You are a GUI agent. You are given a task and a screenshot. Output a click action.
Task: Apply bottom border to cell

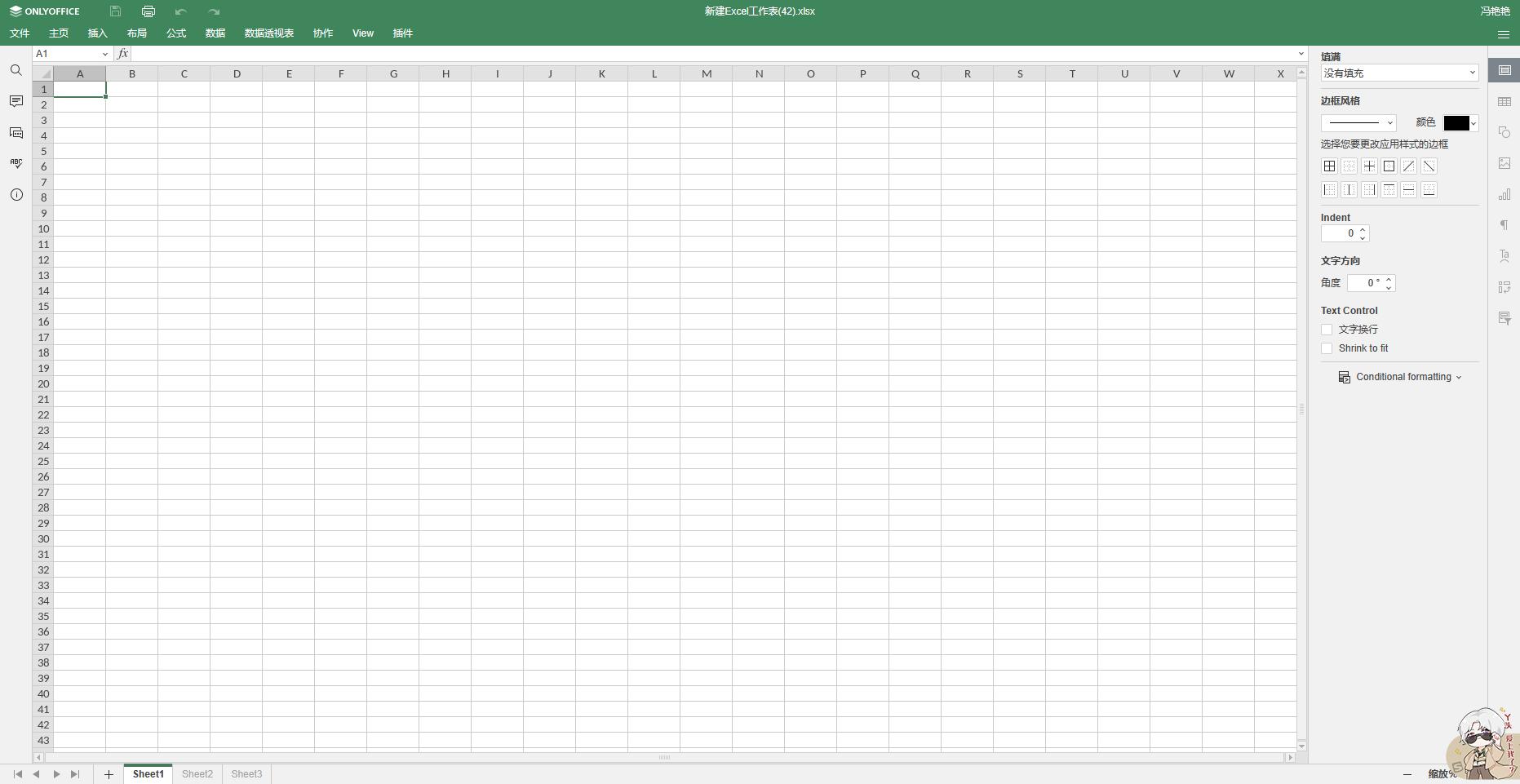click(1429, 190)
